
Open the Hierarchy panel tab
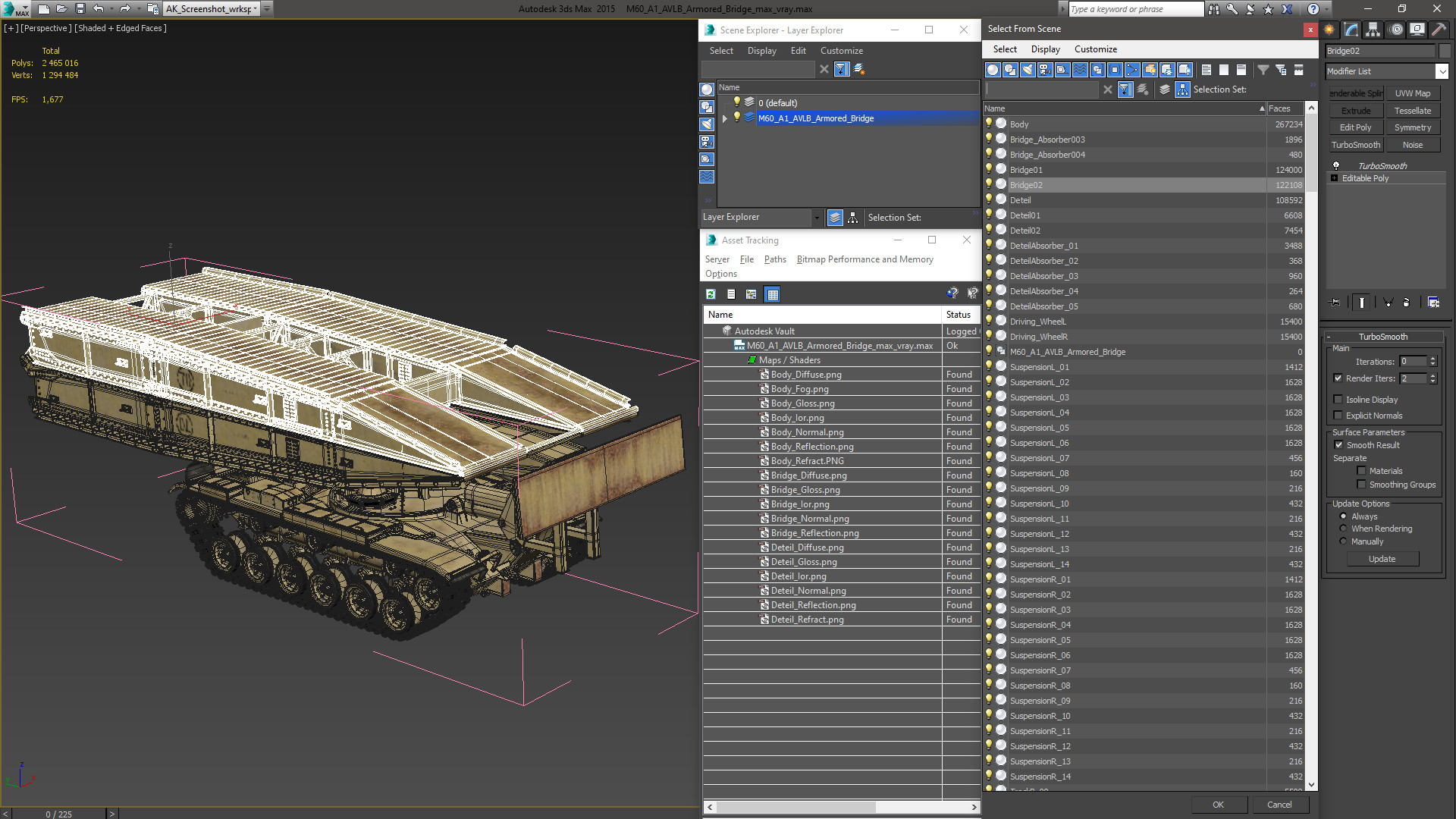pyautogui.click(x=1373, y=30)
